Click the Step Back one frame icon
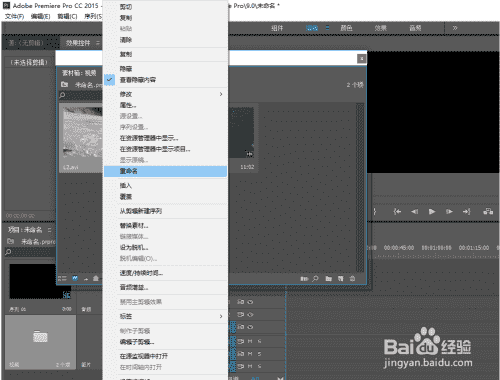Image resolution: width=500 pixels, height=380 pixels. point(415,211)
